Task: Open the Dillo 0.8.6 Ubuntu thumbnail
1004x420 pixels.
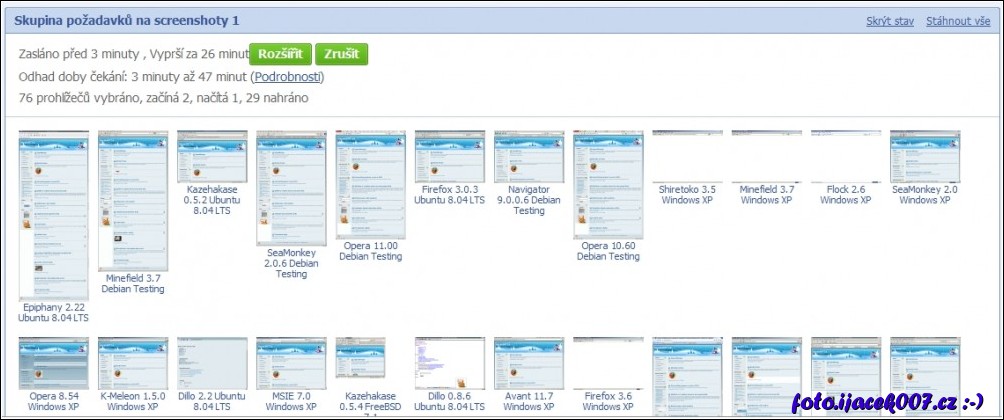Action: pyautogui.click(x=449, y=363)
